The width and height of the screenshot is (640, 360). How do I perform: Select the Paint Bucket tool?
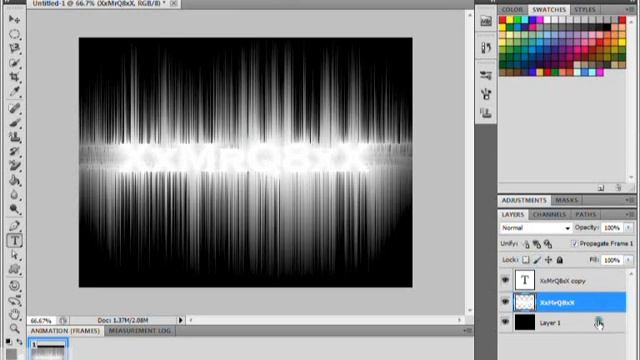click(x=14, y=180)
